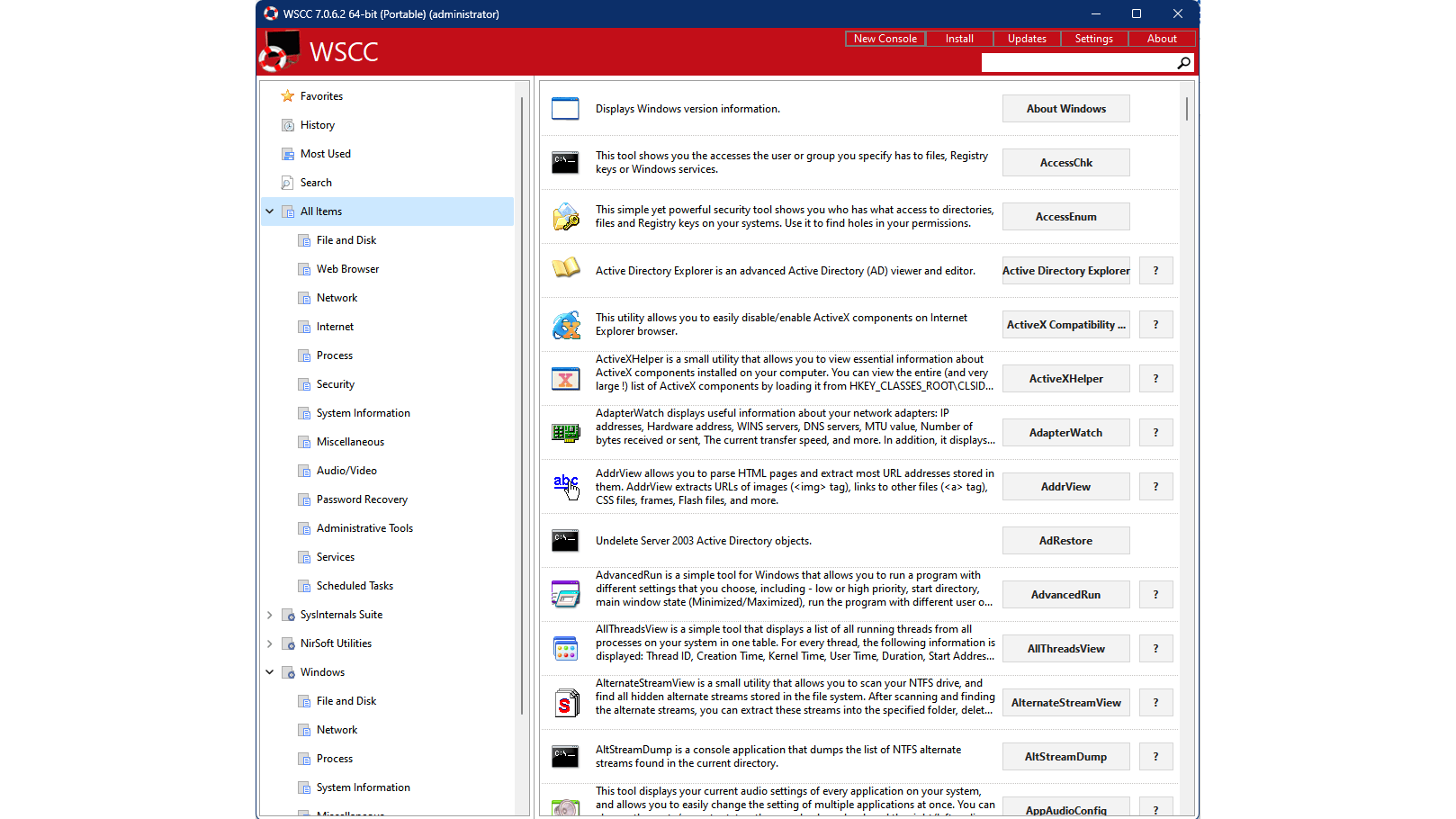Launch the AddrView tool
This screenshot has width=1456, height=819.
pyautogui.click(x=1066, y=487)
